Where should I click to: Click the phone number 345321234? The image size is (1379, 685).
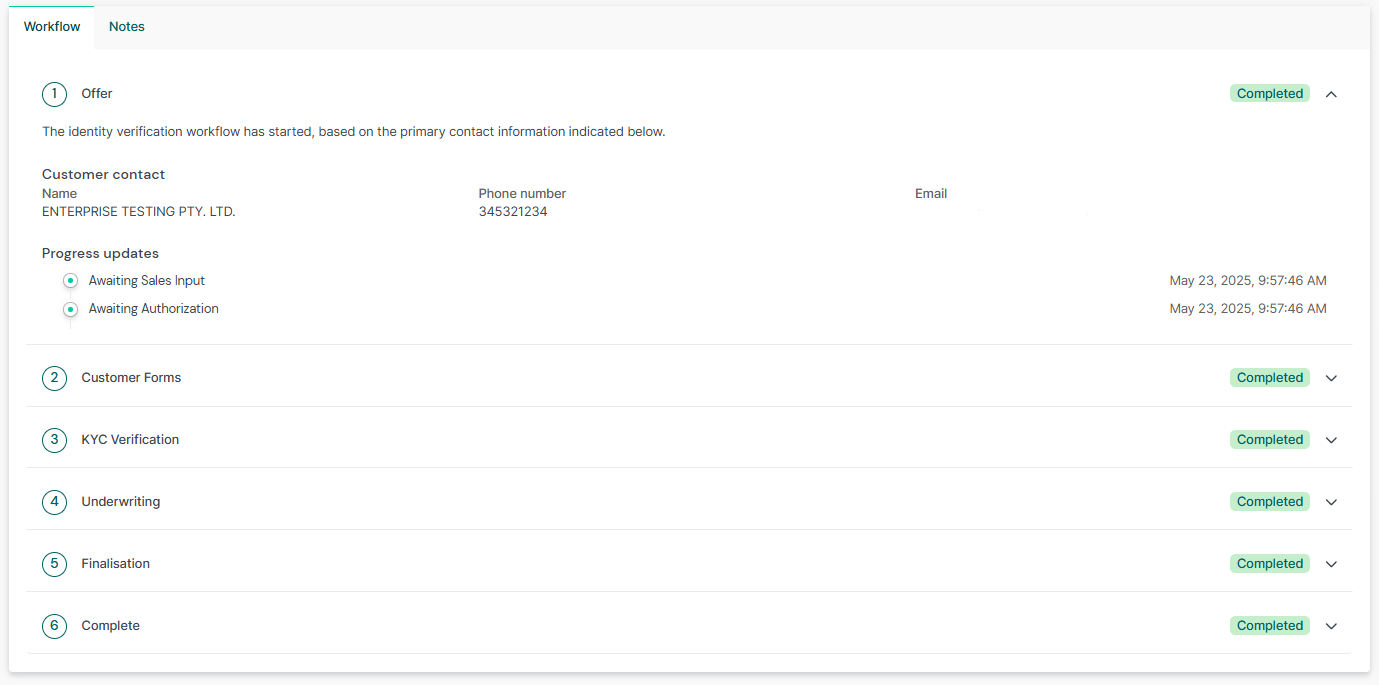coord(512,211)
